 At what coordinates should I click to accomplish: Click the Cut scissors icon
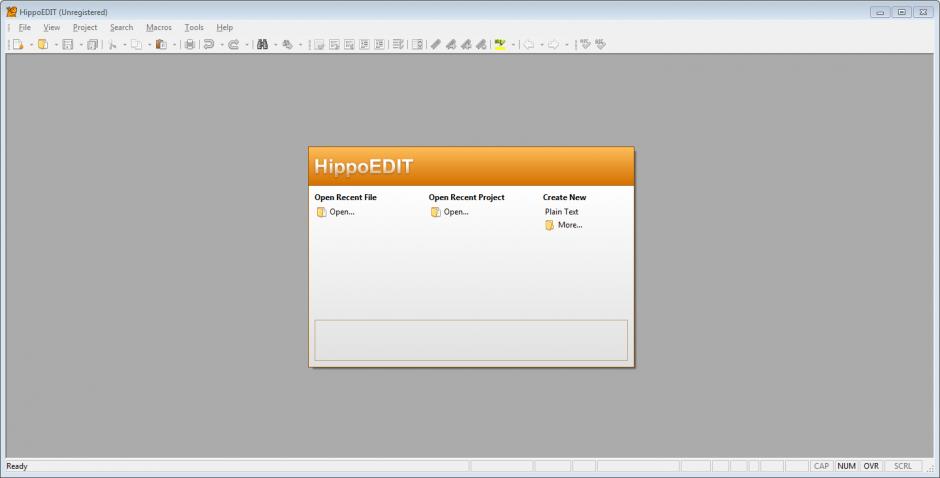point(112,44)
